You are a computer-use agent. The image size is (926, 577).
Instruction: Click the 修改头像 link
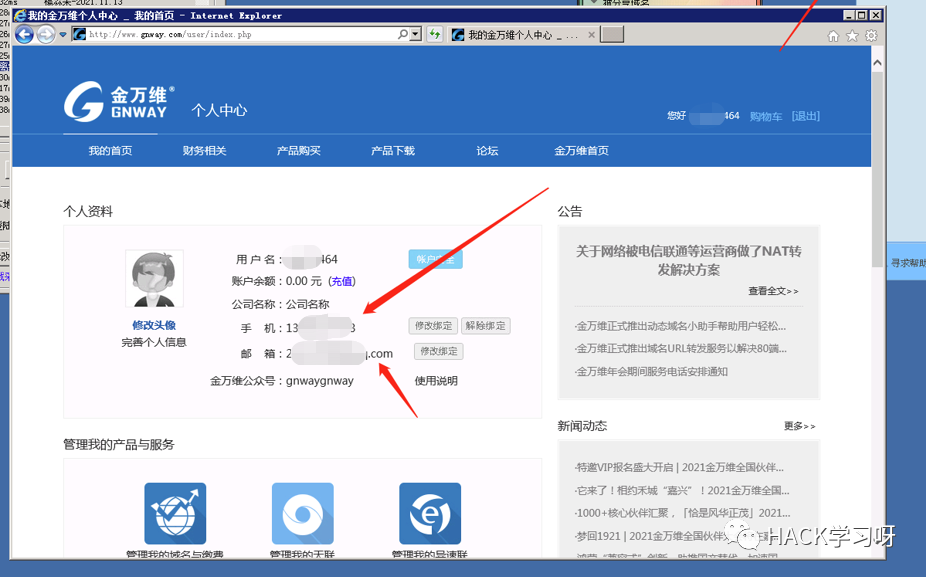point(154,325)
